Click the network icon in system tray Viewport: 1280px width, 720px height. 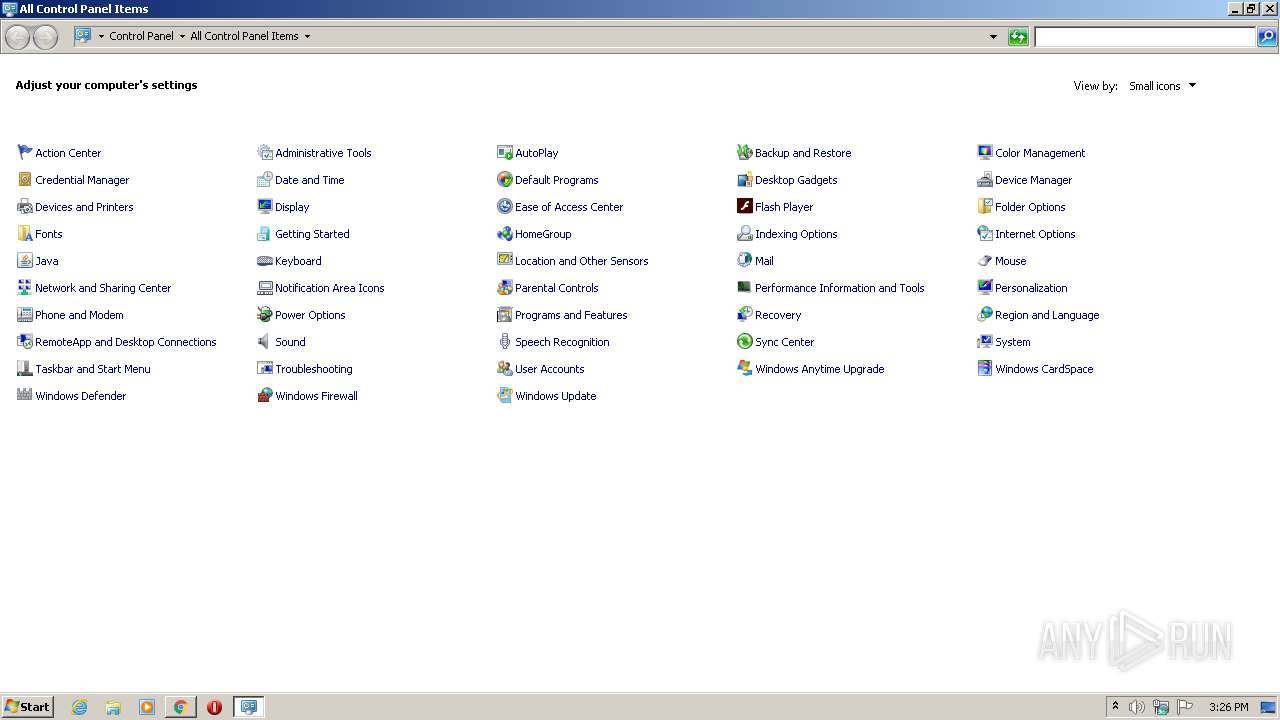click(1161, 707)
